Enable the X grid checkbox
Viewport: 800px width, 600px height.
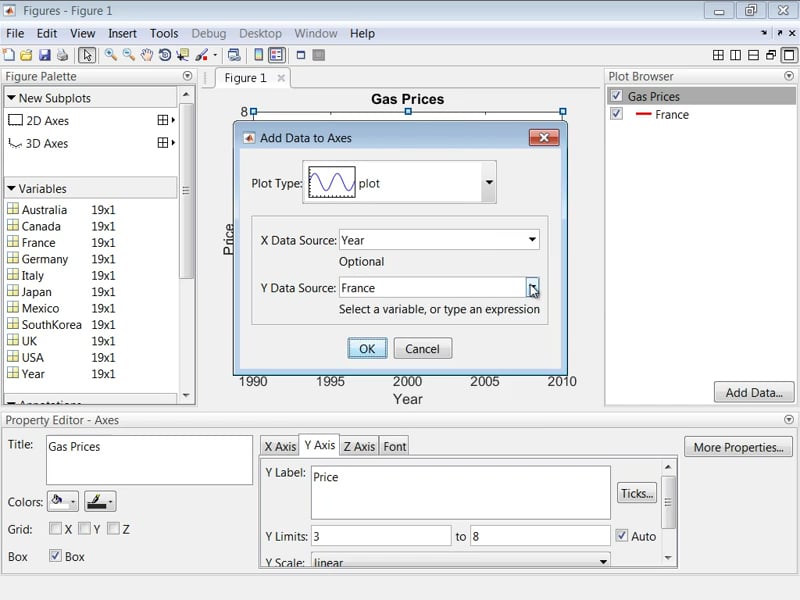55,529
